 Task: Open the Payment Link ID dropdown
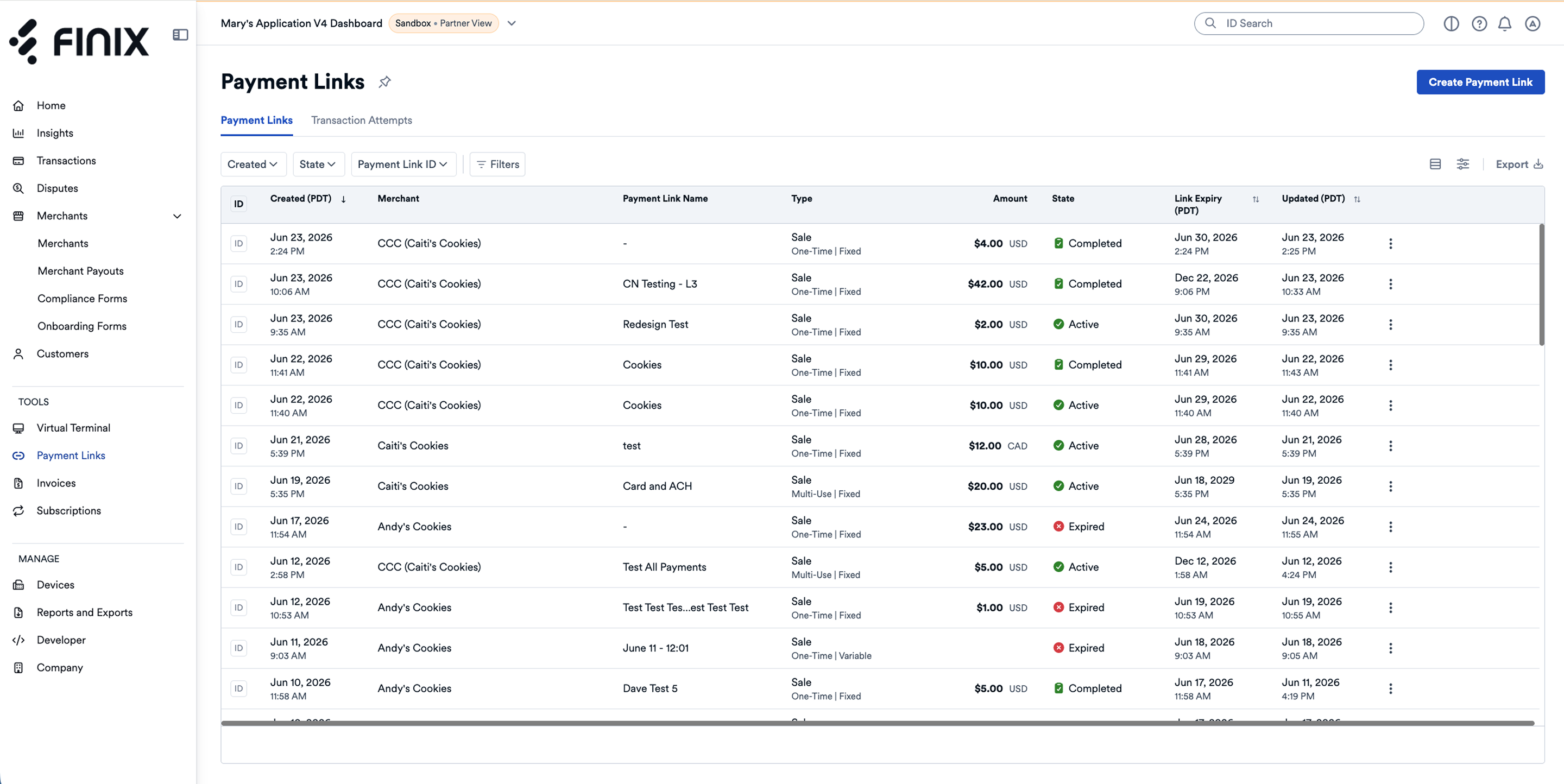[x=403, y=165]
